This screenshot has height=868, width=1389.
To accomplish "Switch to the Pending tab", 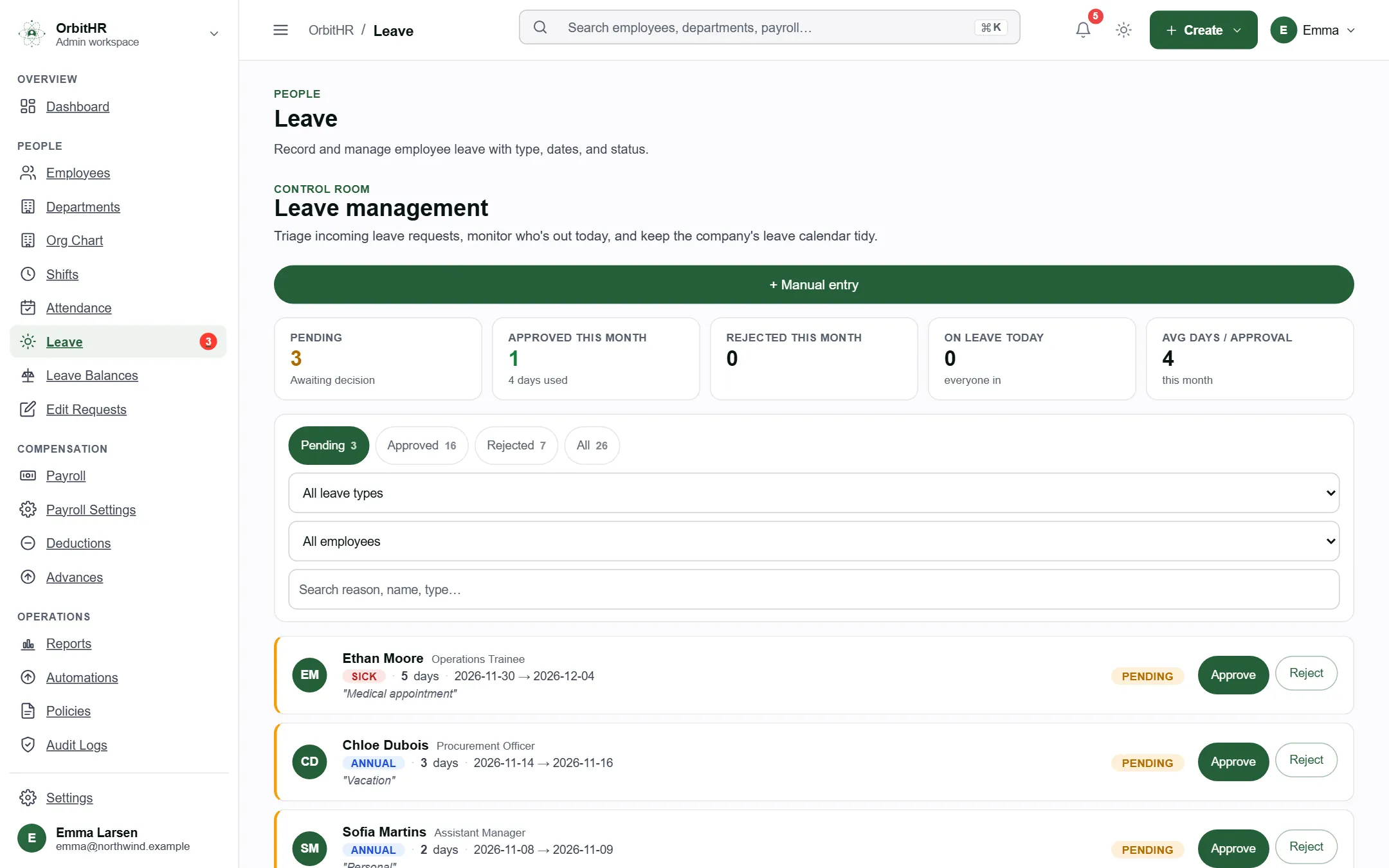I will pyautogui.click(x=329, y=445).
